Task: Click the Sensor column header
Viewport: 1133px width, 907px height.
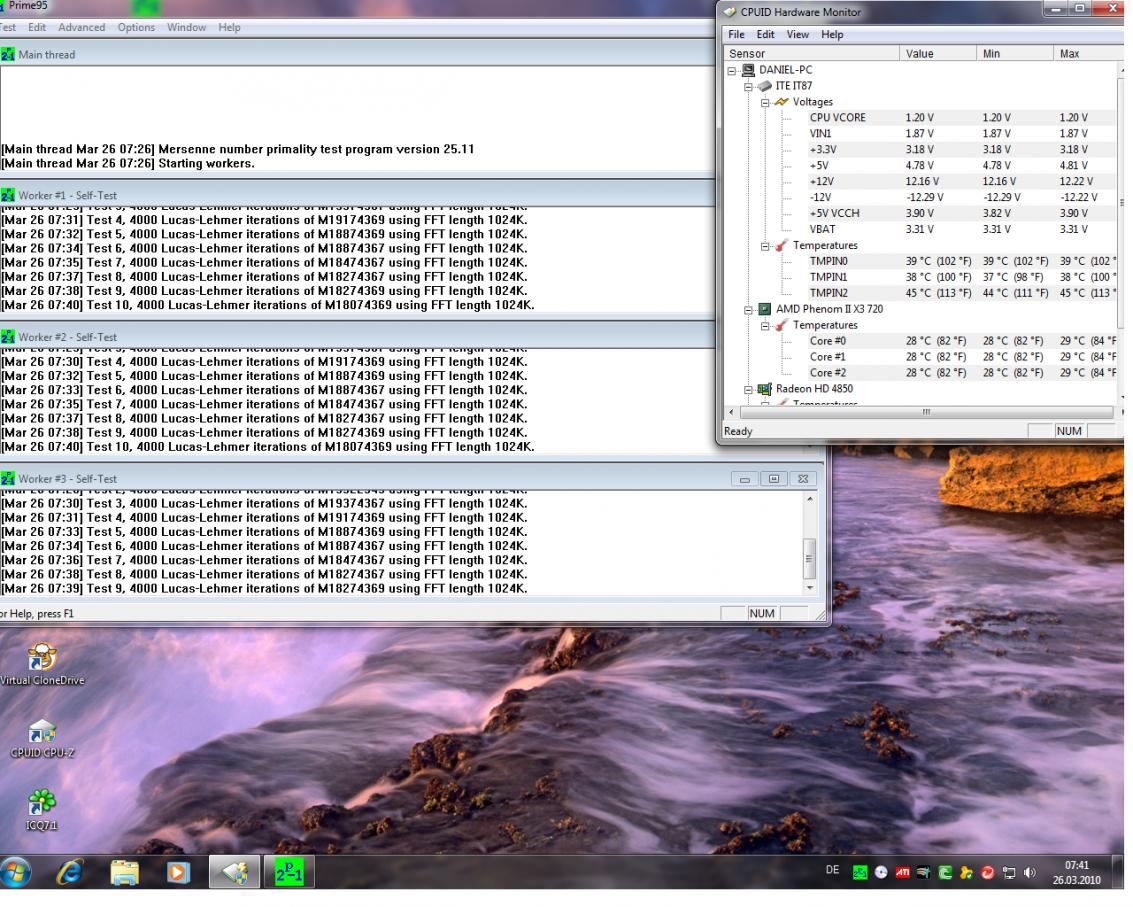Action: point(811,53)
